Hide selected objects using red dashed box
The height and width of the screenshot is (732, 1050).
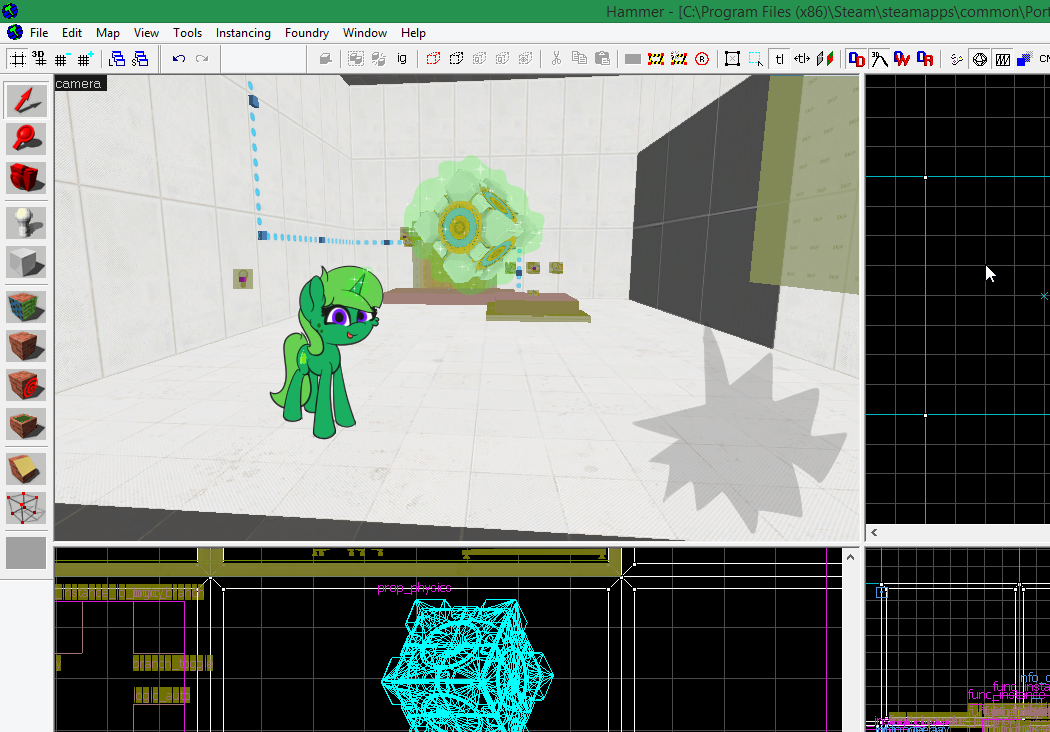pyautogui.click(x=433, y=59)
